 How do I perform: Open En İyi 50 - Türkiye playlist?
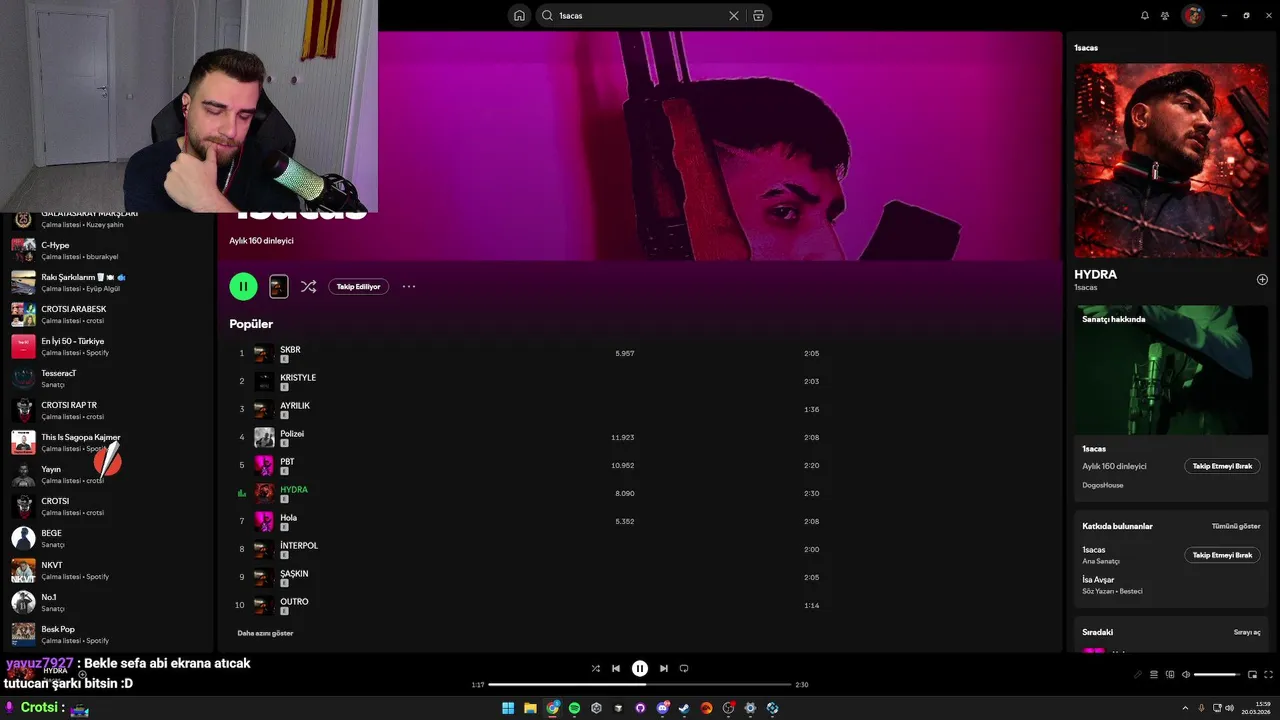[x=108, y=346]
